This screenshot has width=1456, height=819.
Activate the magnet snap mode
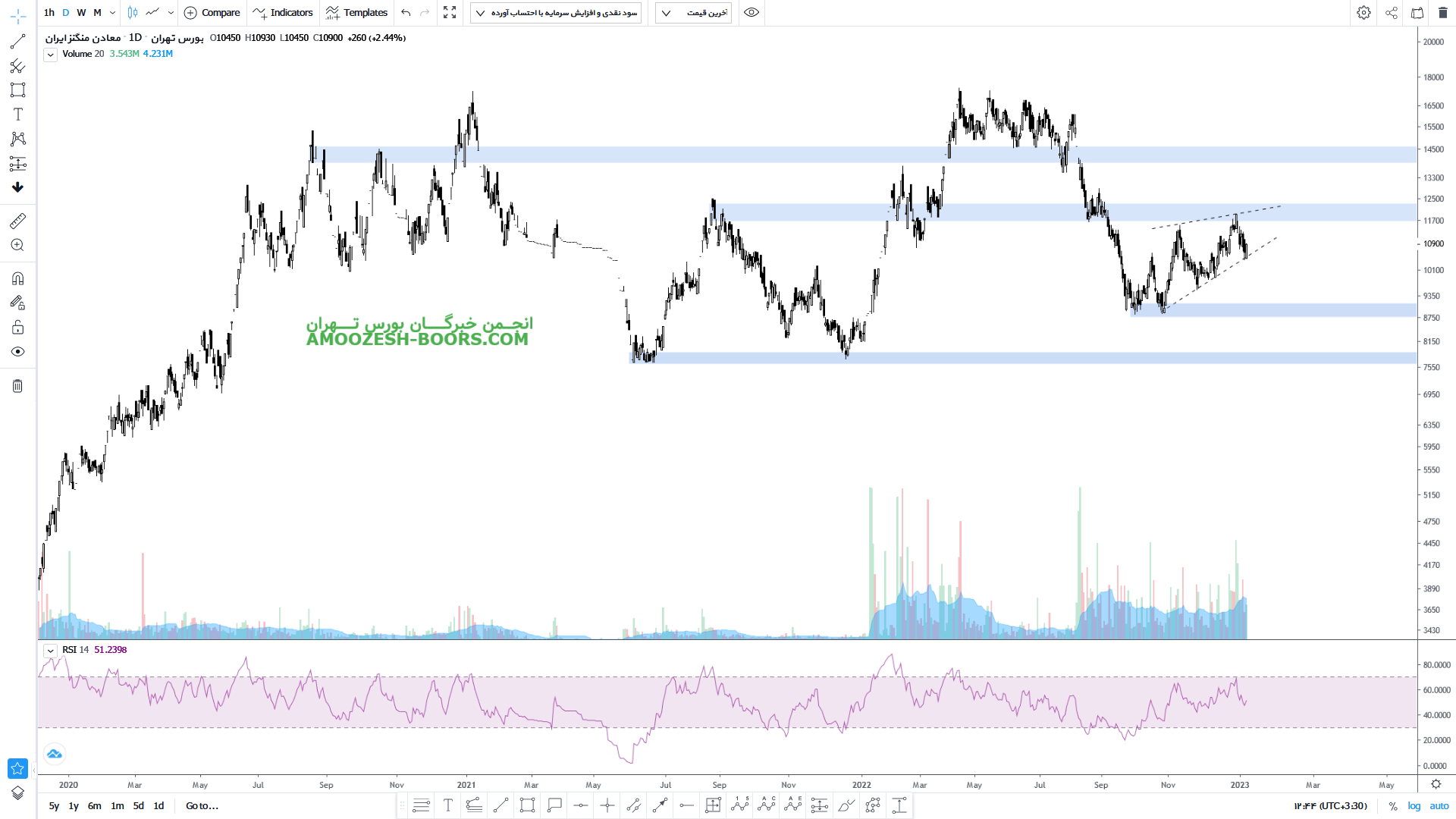click(x=17, y=278)
